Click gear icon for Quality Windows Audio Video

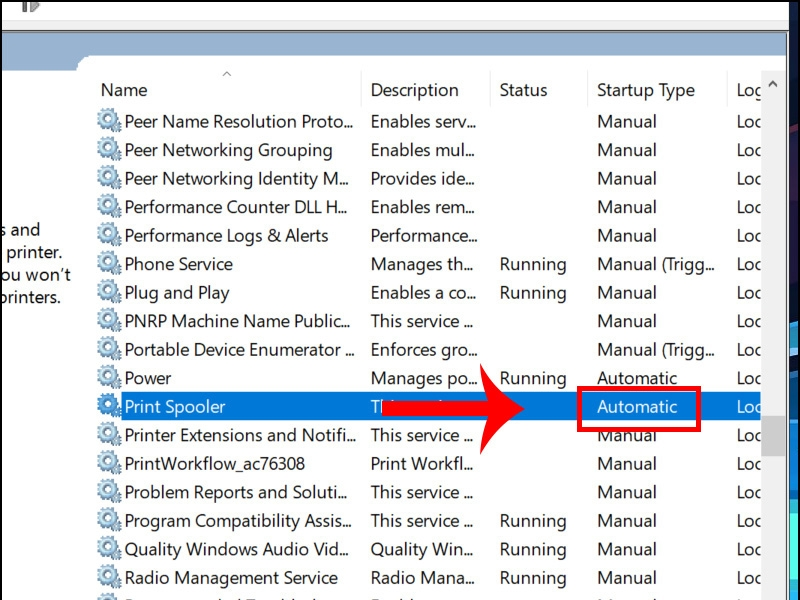pos(109,549)
